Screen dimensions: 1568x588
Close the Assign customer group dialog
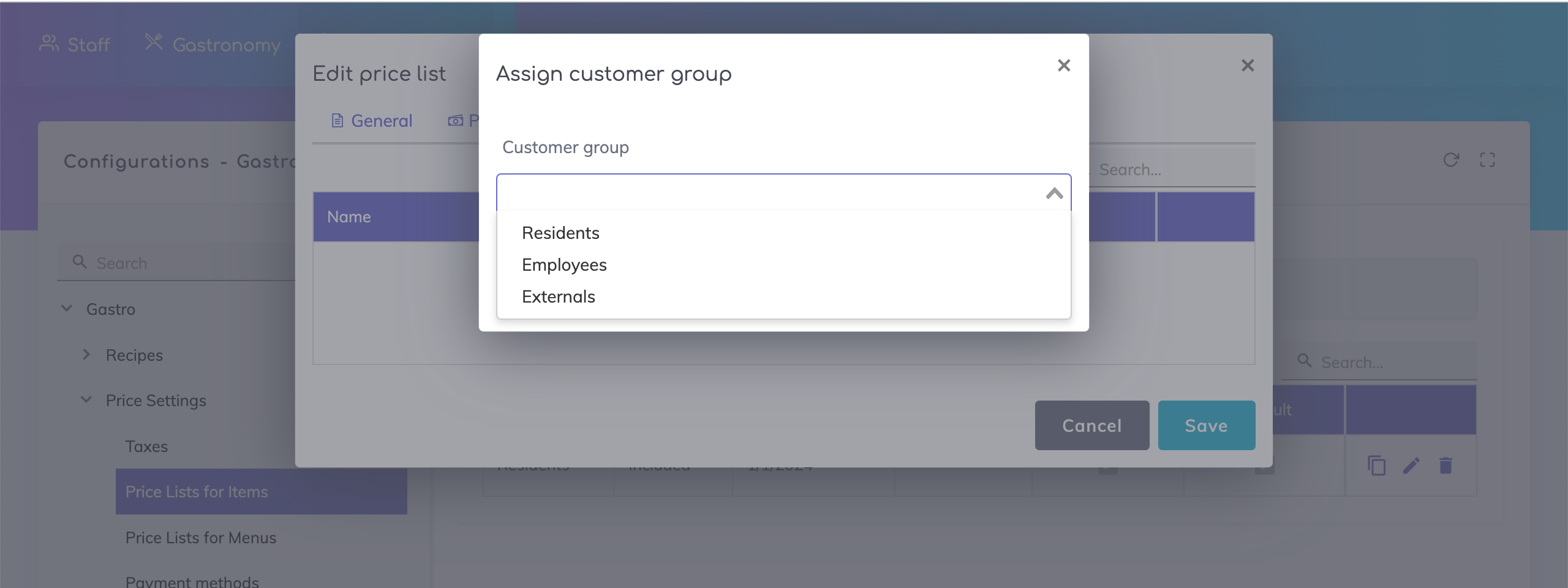[x=1064, y=66]
